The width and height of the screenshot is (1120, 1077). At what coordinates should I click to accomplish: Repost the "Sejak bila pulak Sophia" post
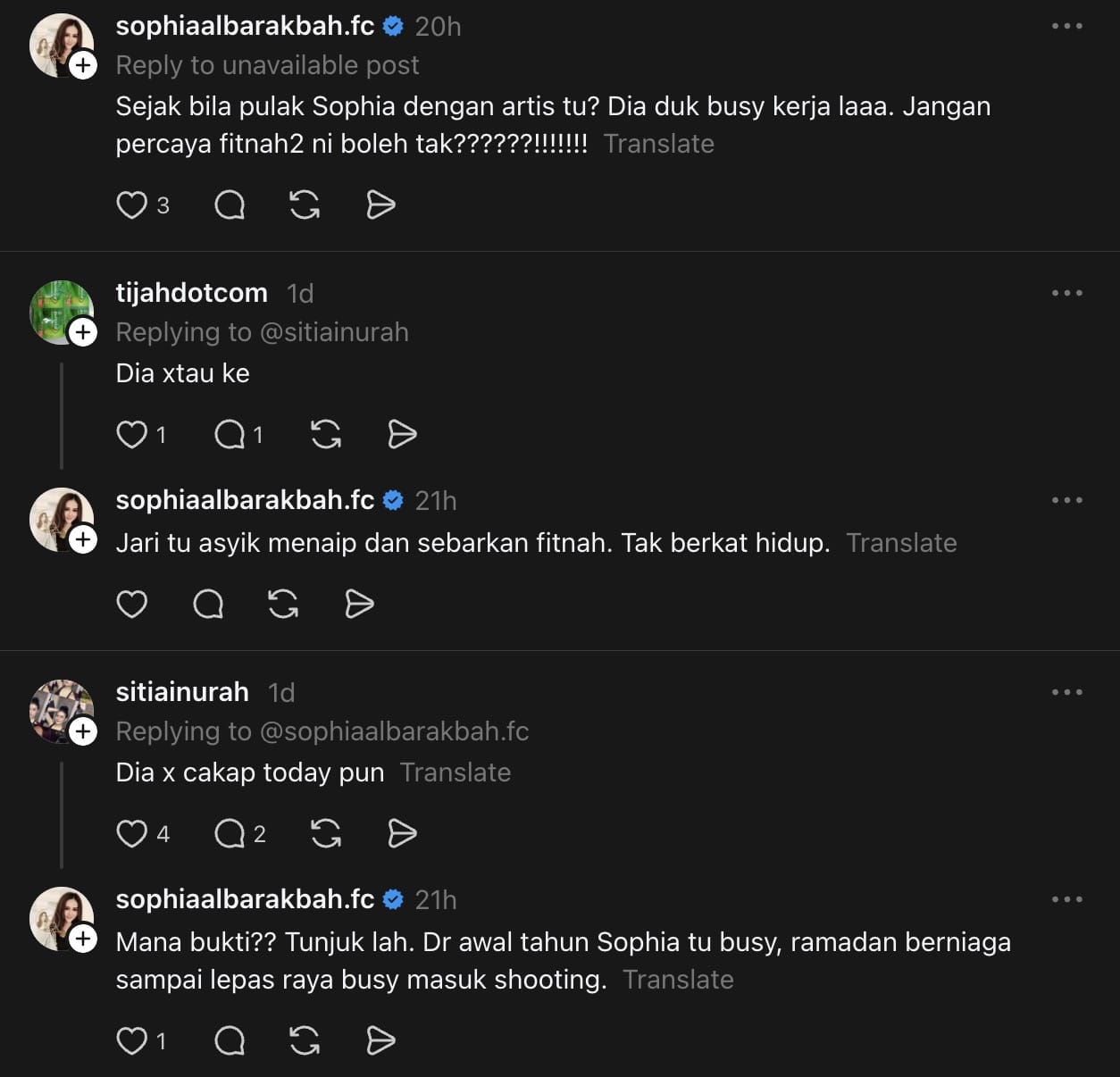[x=305, y=205]
